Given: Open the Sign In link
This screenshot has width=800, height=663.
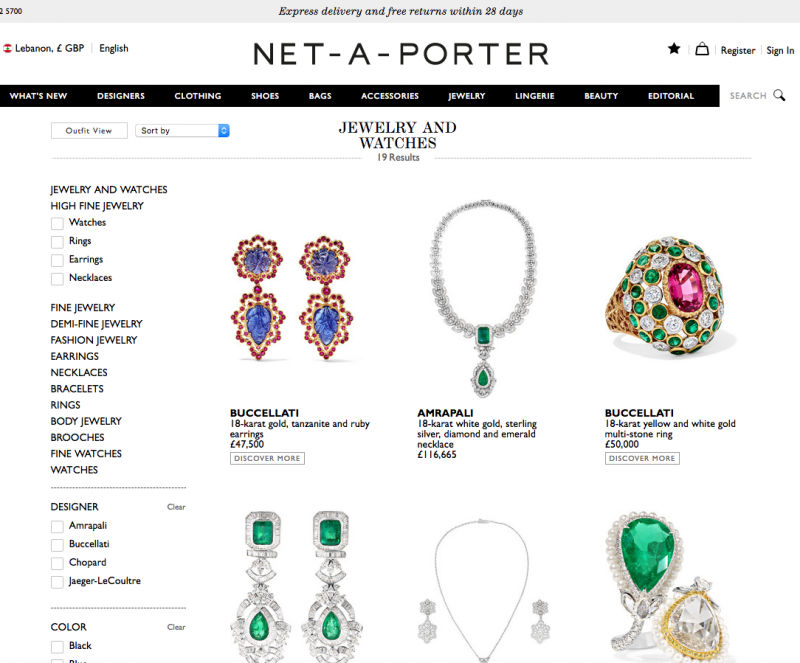Looking at the screenshot, I should click(780, 51).
